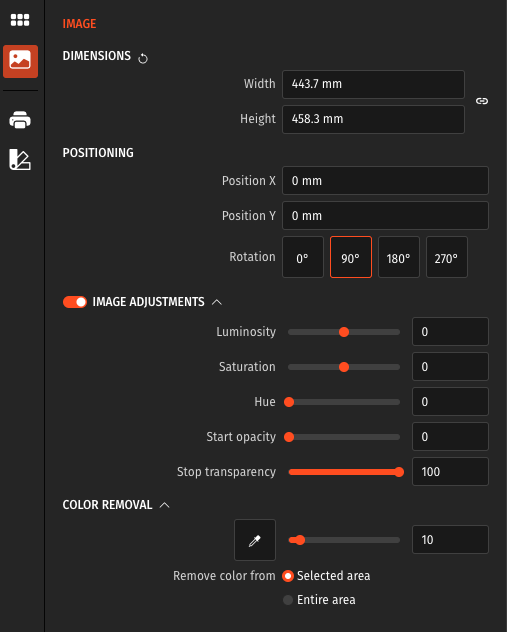507x632 pixels.
Task: Select the Selected area radio button
Action: 288,576
